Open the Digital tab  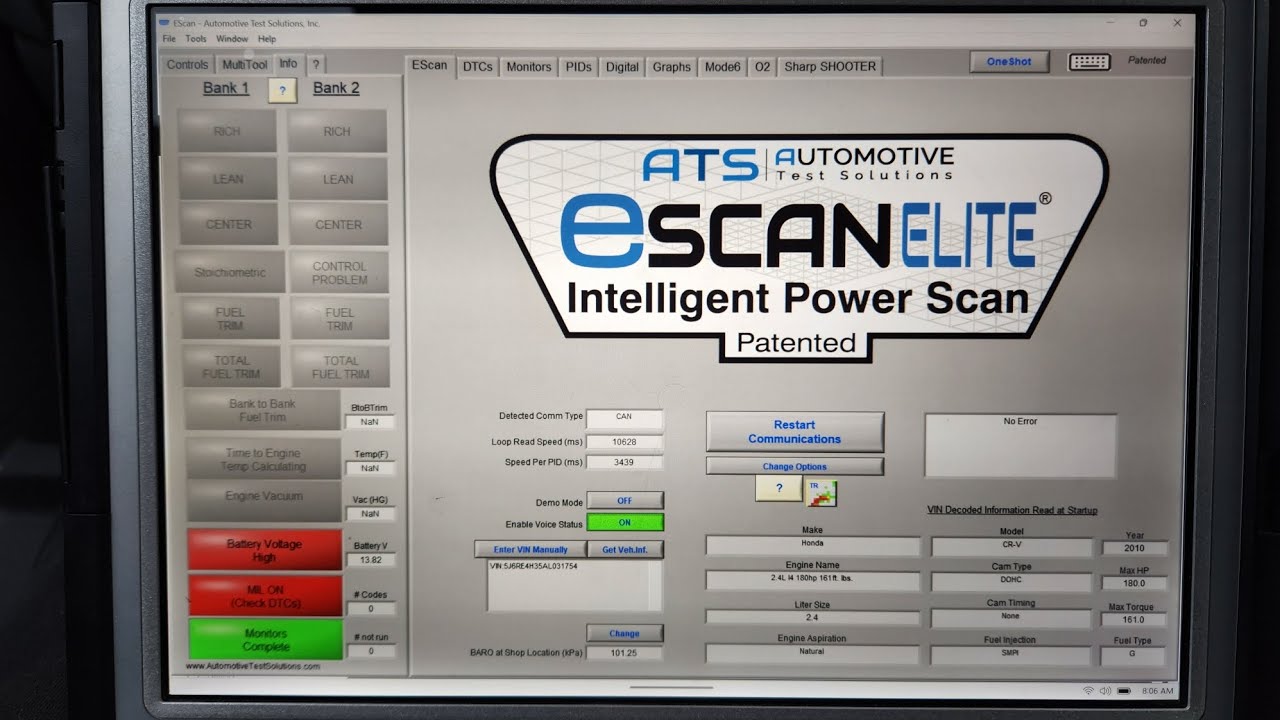point(622,67)
